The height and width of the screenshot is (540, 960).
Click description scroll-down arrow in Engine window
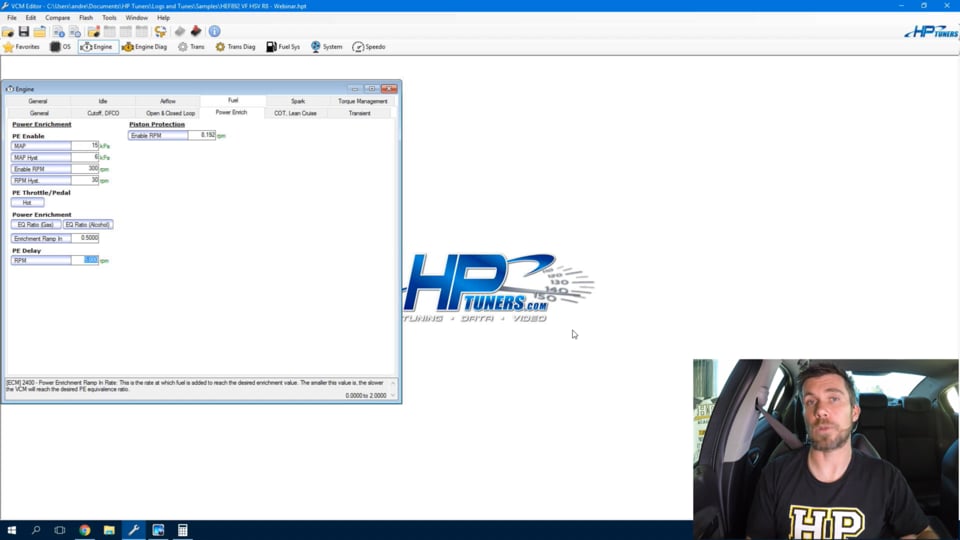[393, 396]
